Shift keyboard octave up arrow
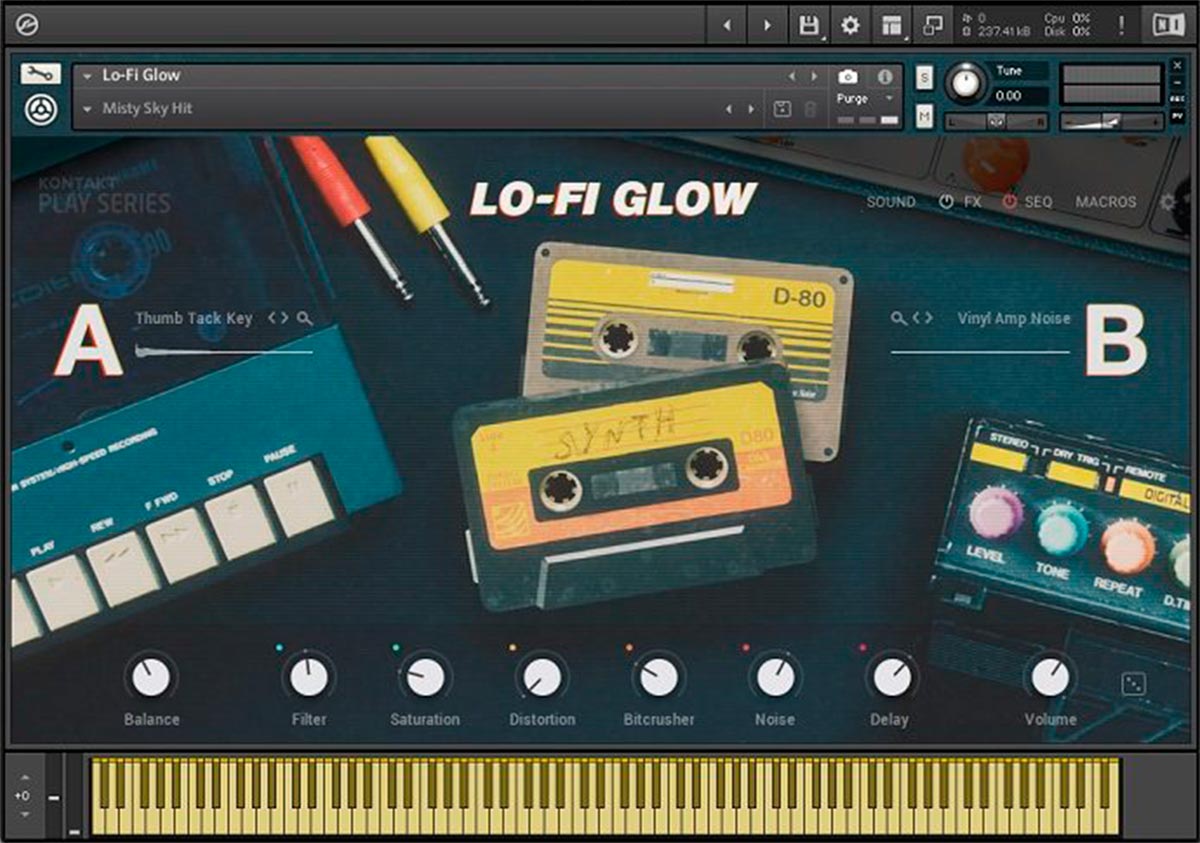Screen dimensions: 1200x843 click(24, 777)
